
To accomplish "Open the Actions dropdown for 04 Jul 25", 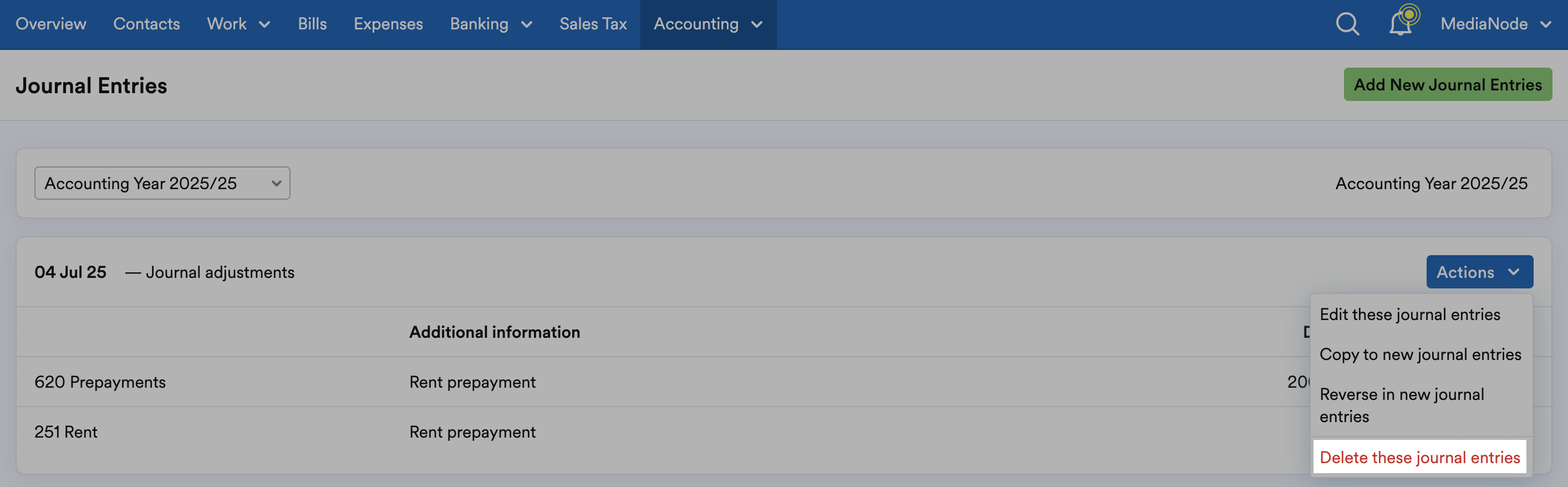I will click(x=1480, y=272).
